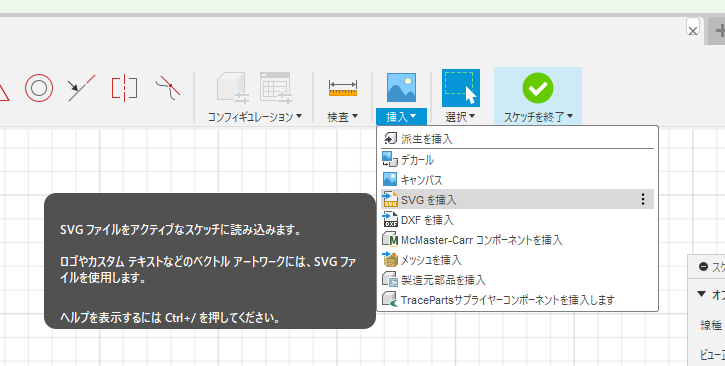This screenshot has height=366, width=725.
Task: Collapse the sketch palette black minus icon
Action: (x=703, y=267)
